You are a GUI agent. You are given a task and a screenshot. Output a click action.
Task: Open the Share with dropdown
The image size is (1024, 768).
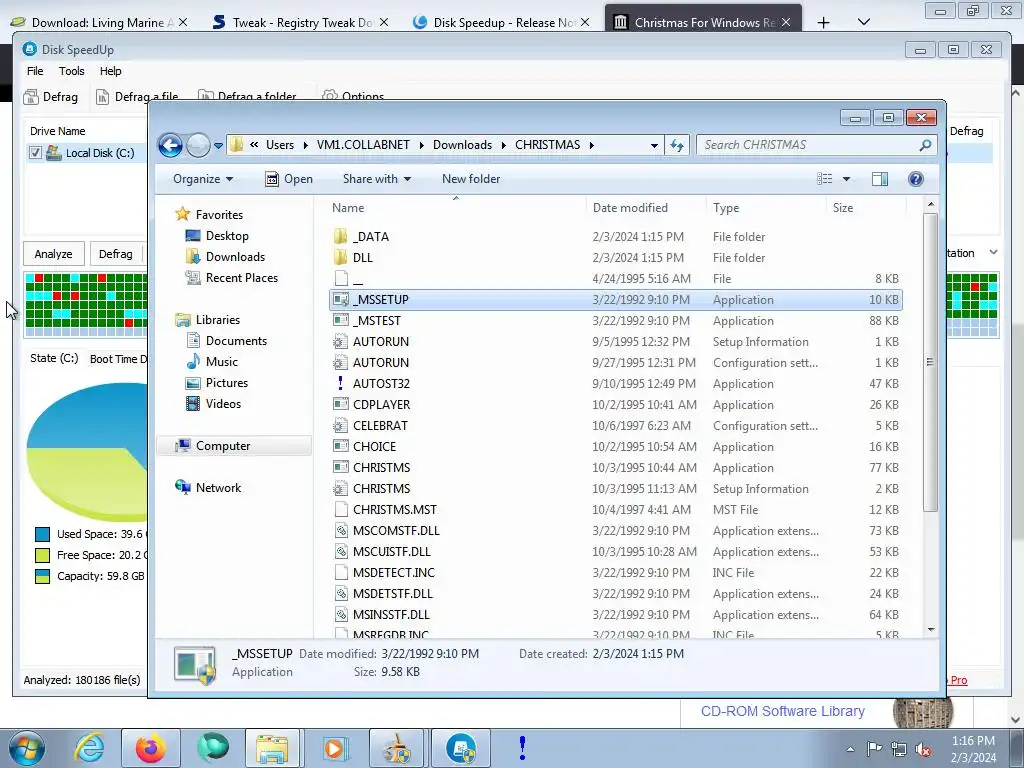tap(377, 179)
